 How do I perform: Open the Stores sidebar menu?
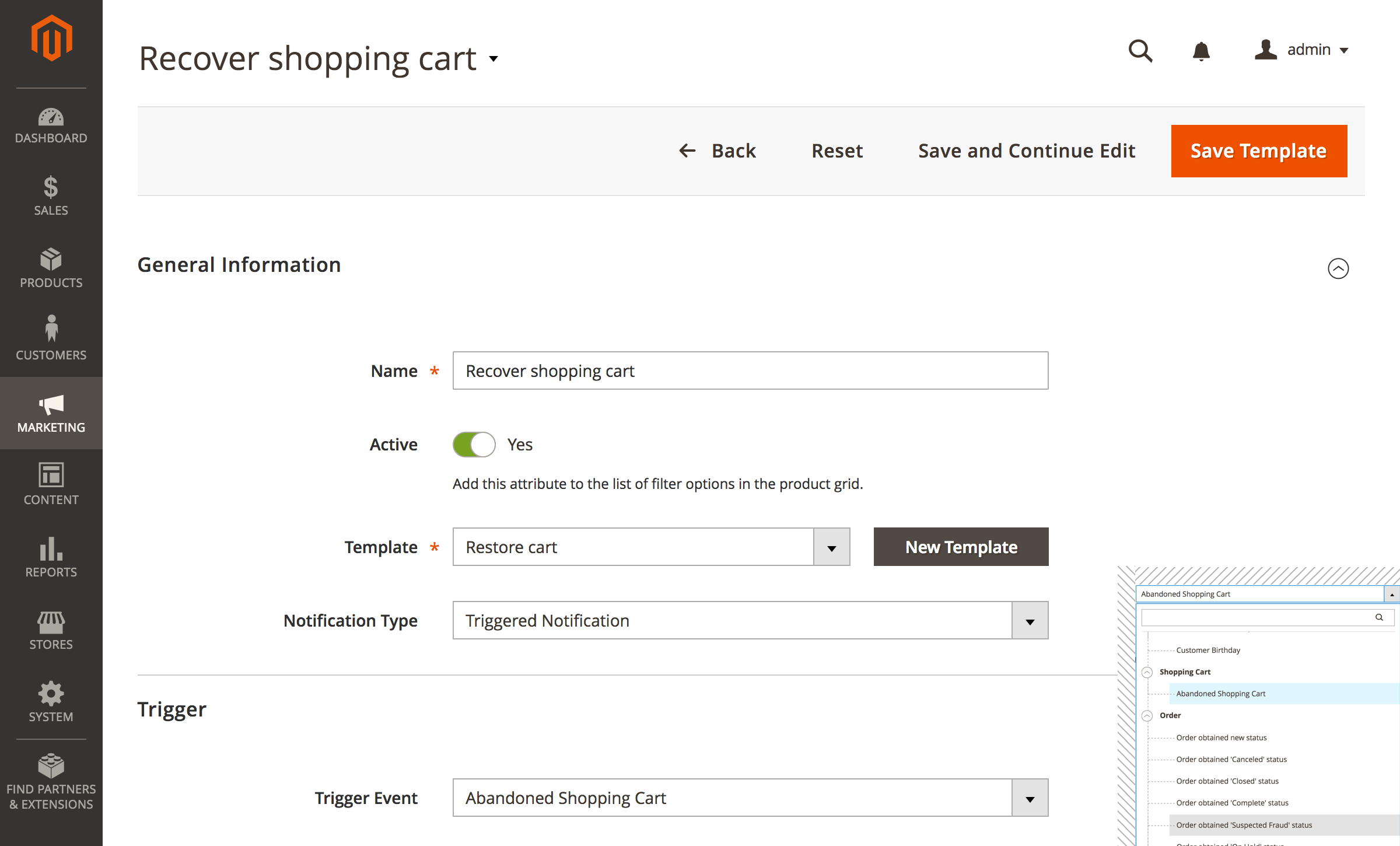coord(51,630)
